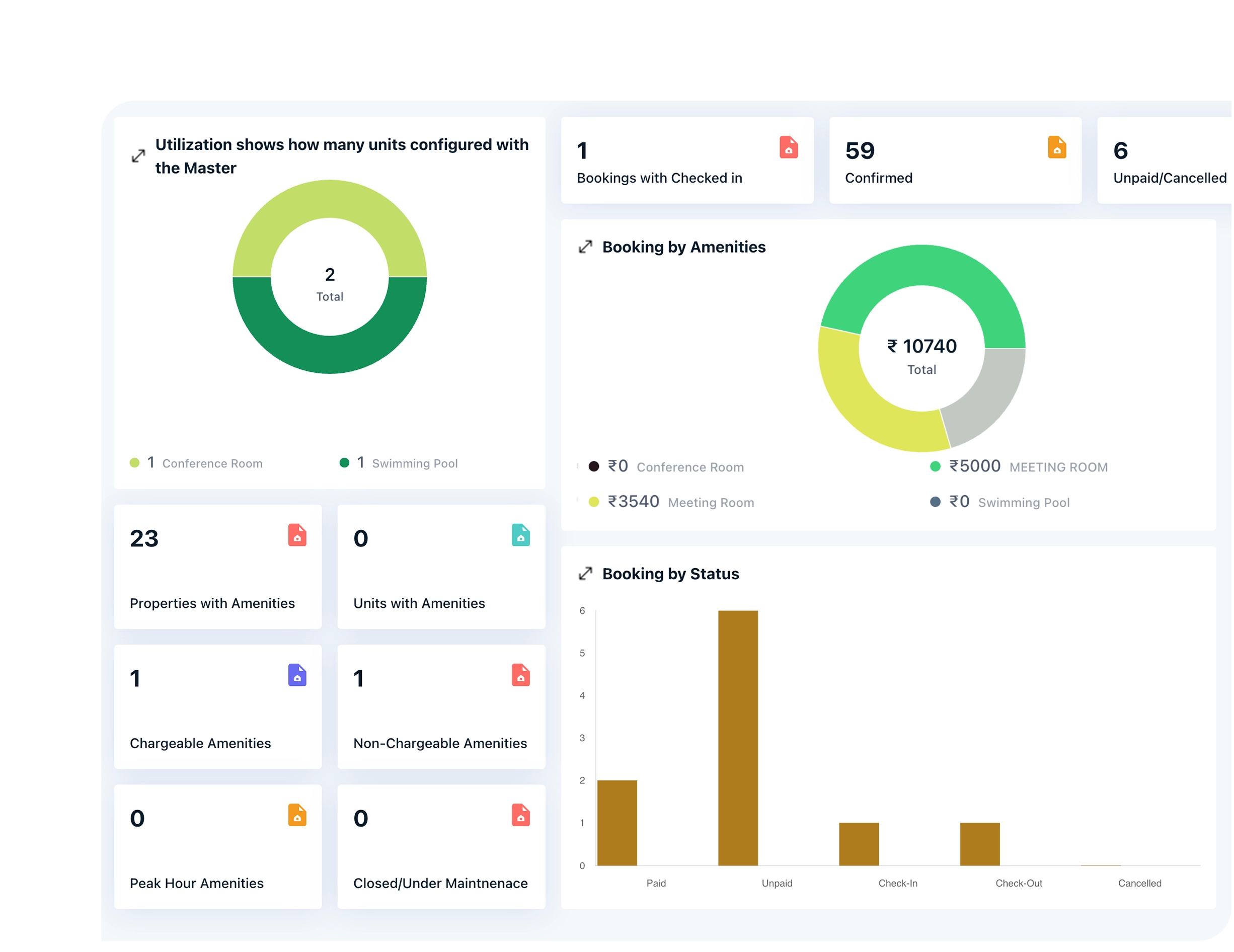Click the teal icon on Units with Amenities card
Viewport: 1234px width, 952px height.
[x=520, y=535]
